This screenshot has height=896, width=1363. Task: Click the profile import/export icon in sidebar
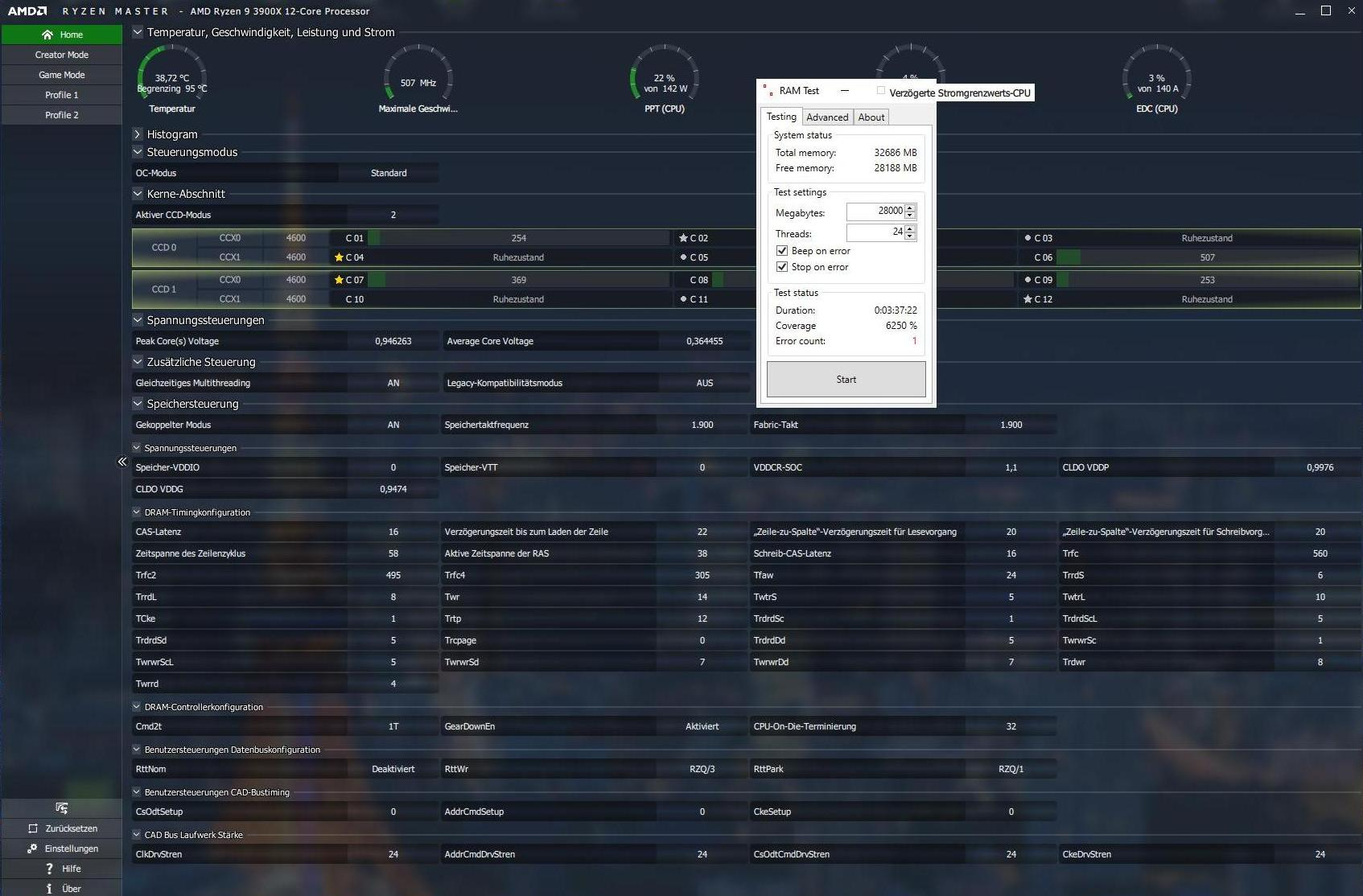62,808
